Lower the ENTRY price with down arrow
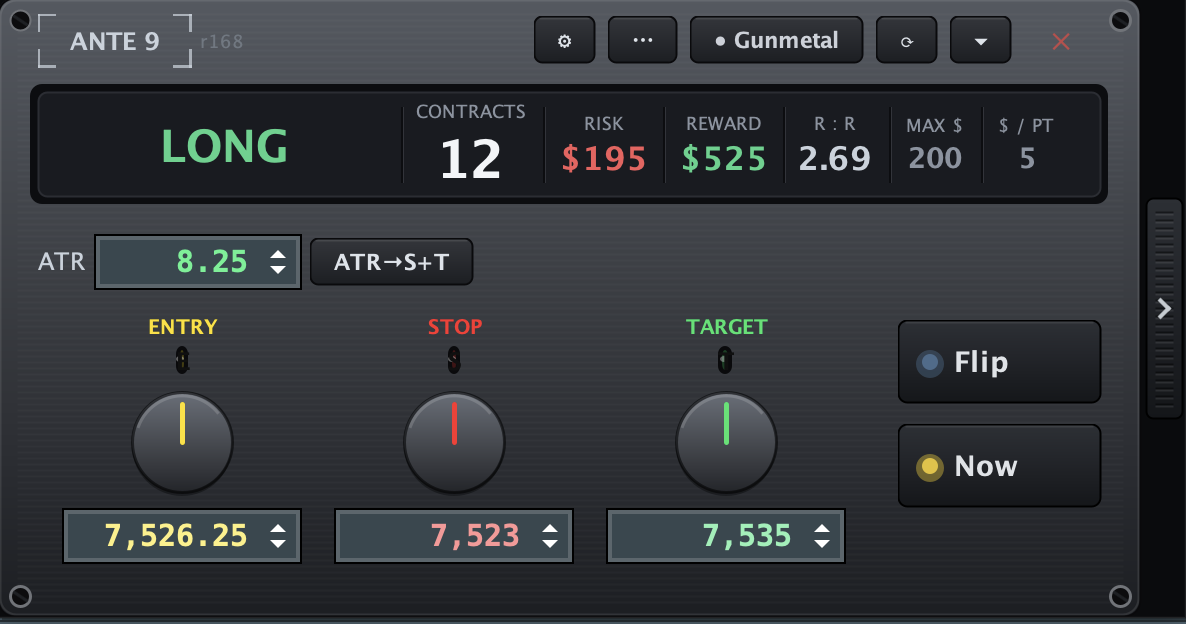1186x624 pixels. 278,543
